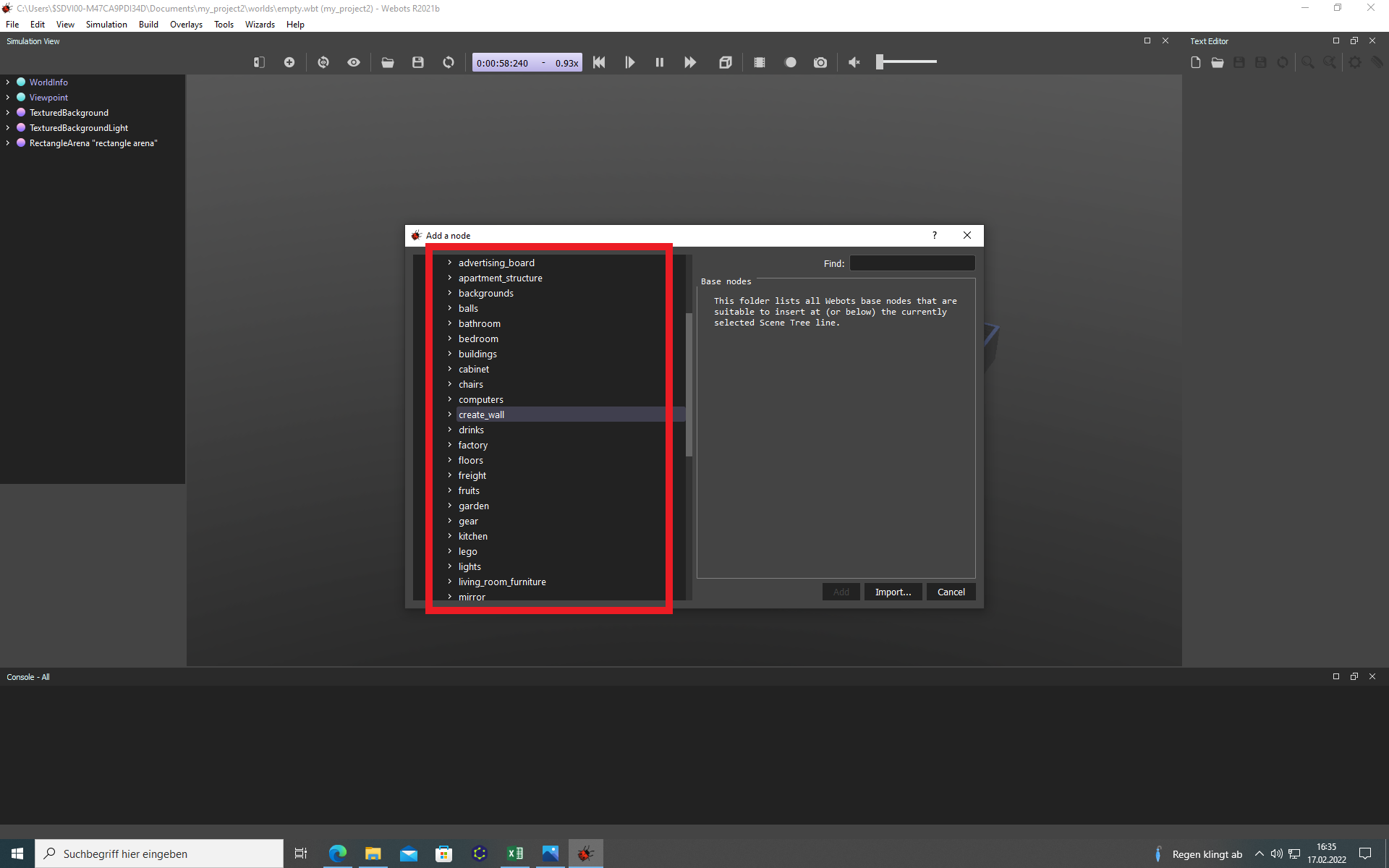Run simulation fast-forward
This screenshot has height=868, width=1389.
pyautogui.click(x=690, y=63)
